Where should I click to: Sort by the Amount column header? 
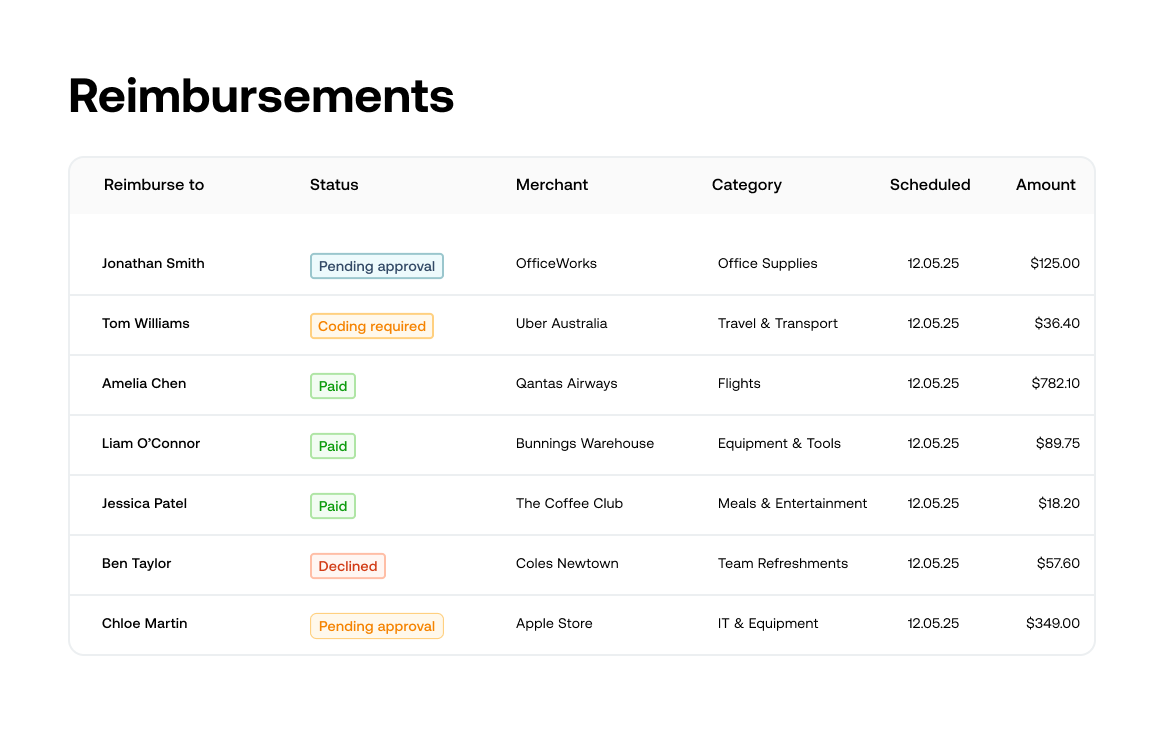coord(1046,185)
